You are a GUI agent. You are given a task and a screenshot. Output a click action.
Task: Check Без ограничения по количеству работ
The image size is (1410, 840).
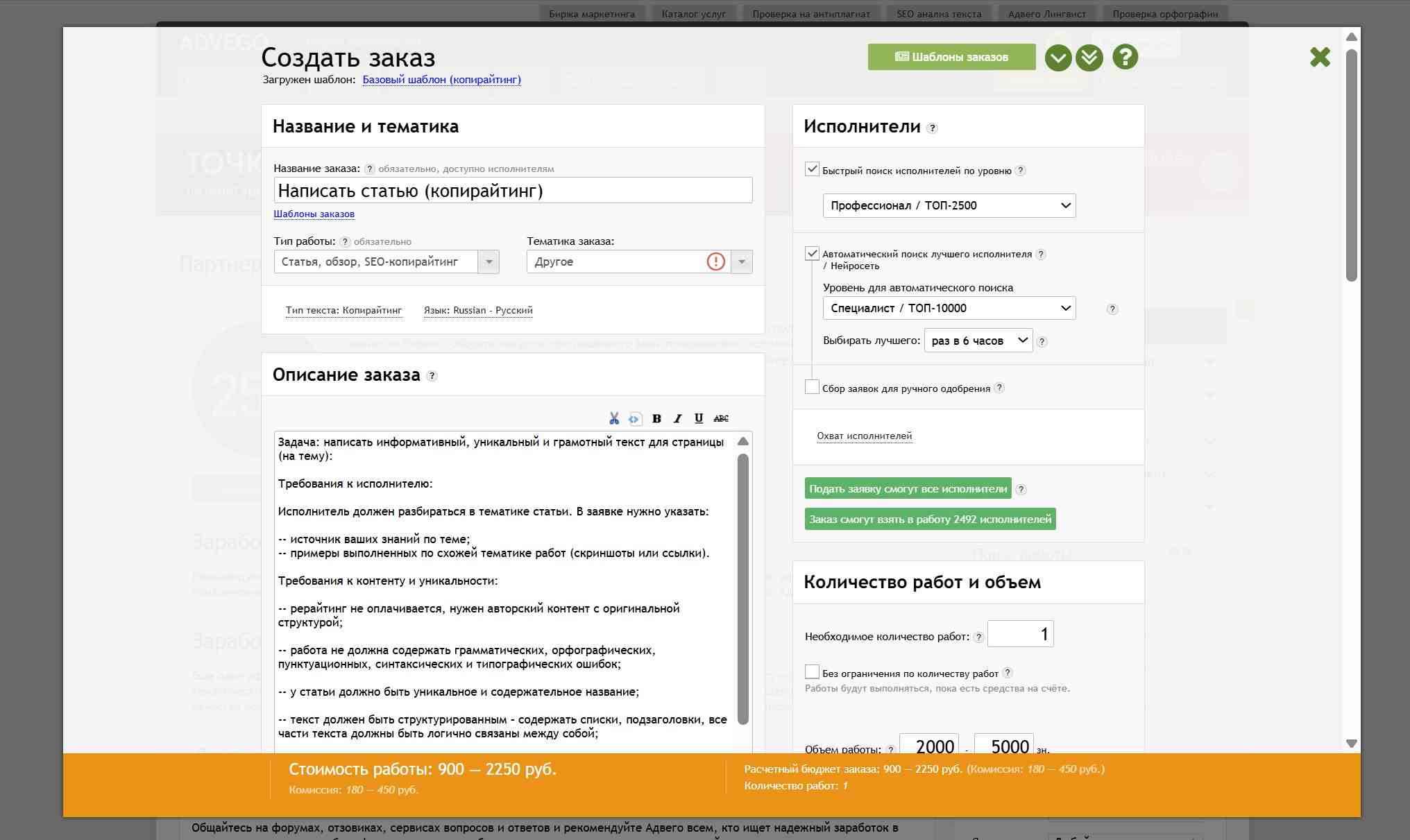click(x=812, y=672)
